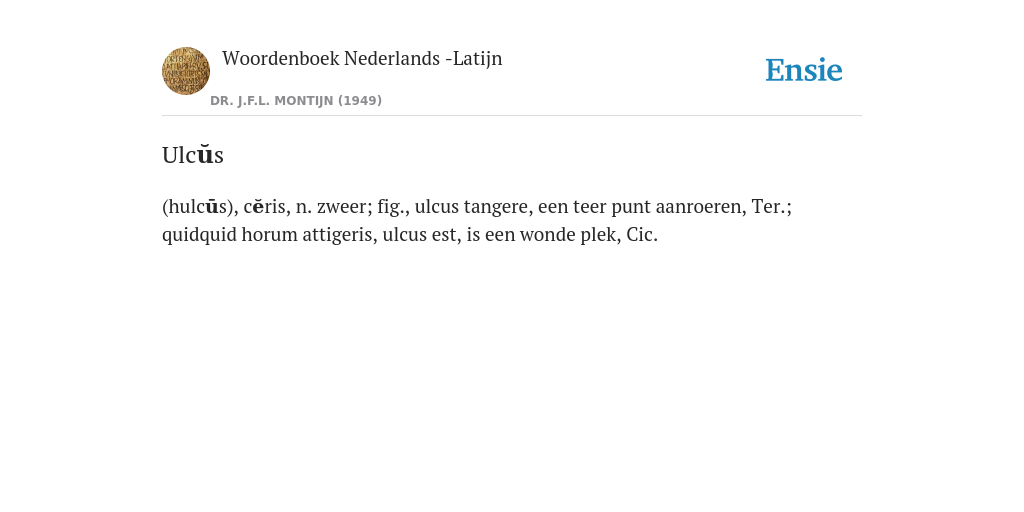Click the source abbreviation Ter.
The height and width of the screenshot is (512, 1024).
[769, 207]
